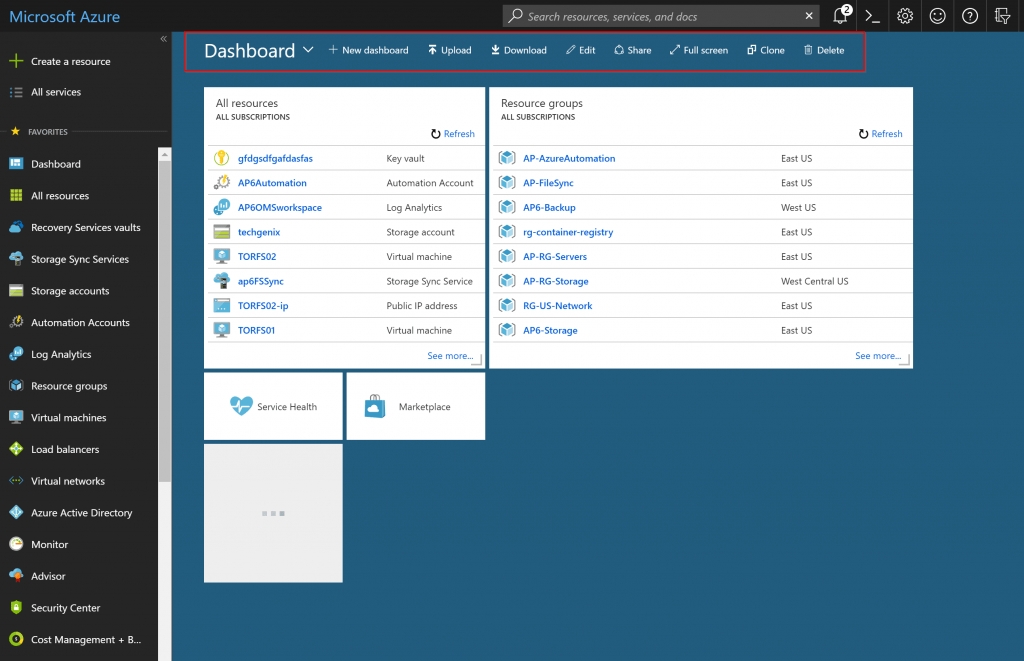Upload a dashboard file

(x=449, y=50)
